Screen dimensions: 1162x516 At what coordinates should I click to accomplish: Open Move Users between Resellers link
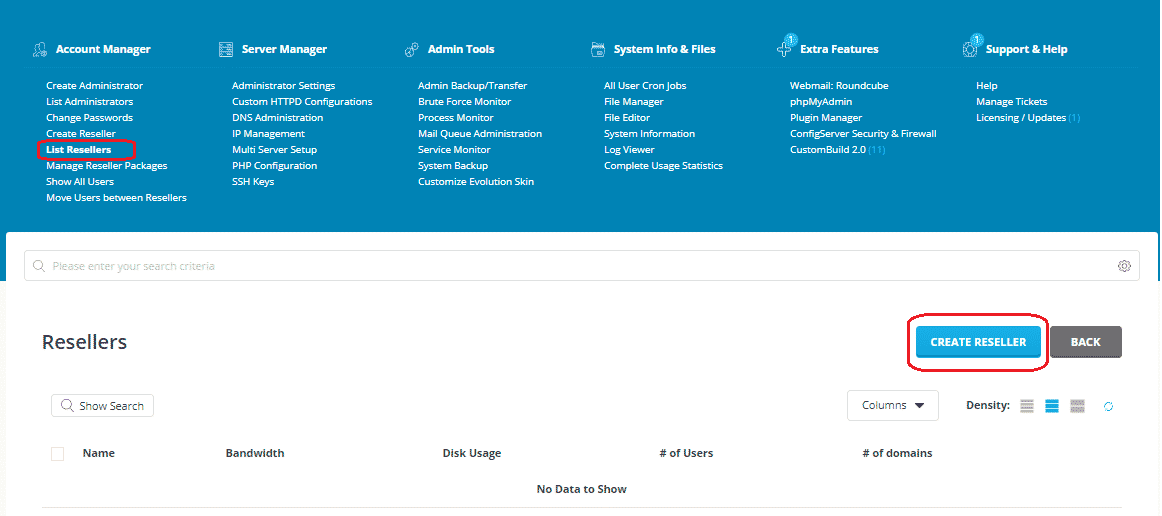[x=116, y=198]
